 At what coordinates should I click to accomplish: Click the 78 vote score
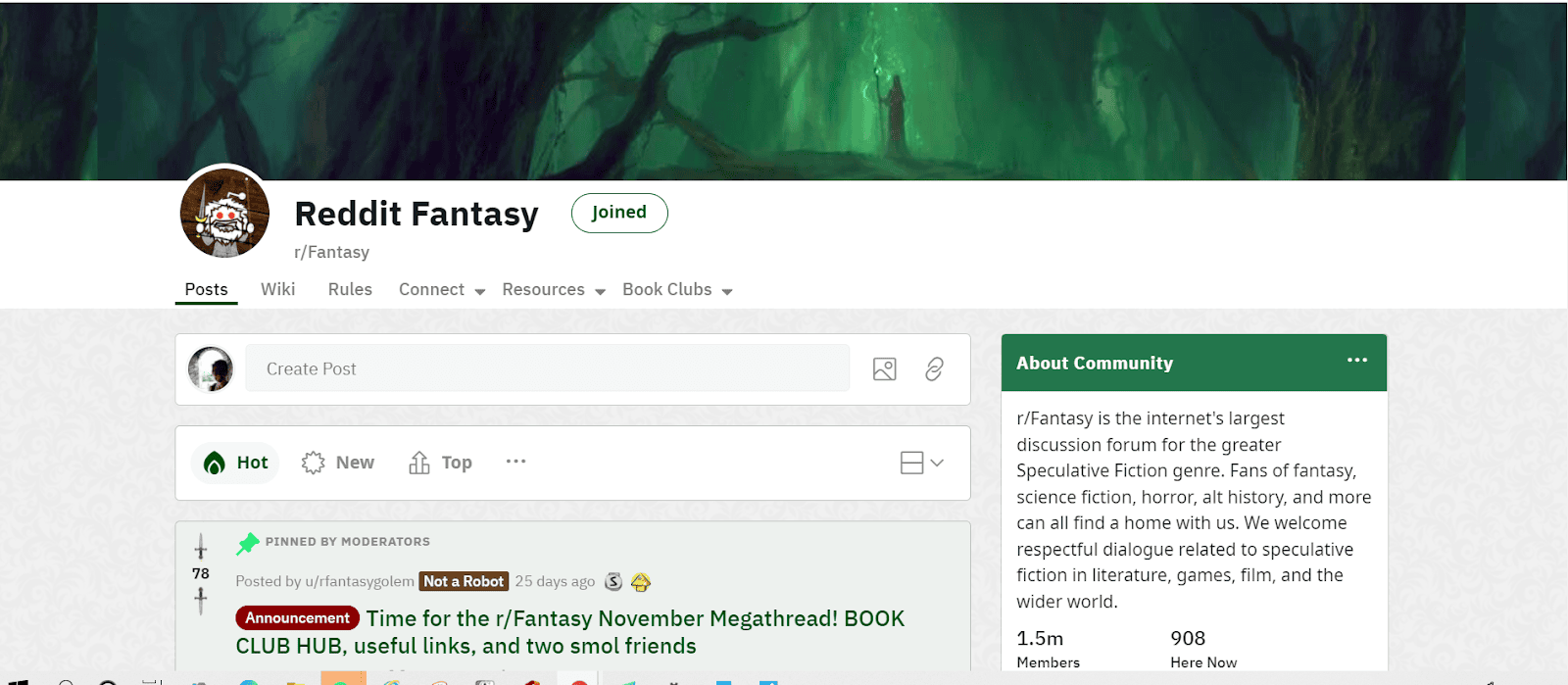tap(201, 573)
